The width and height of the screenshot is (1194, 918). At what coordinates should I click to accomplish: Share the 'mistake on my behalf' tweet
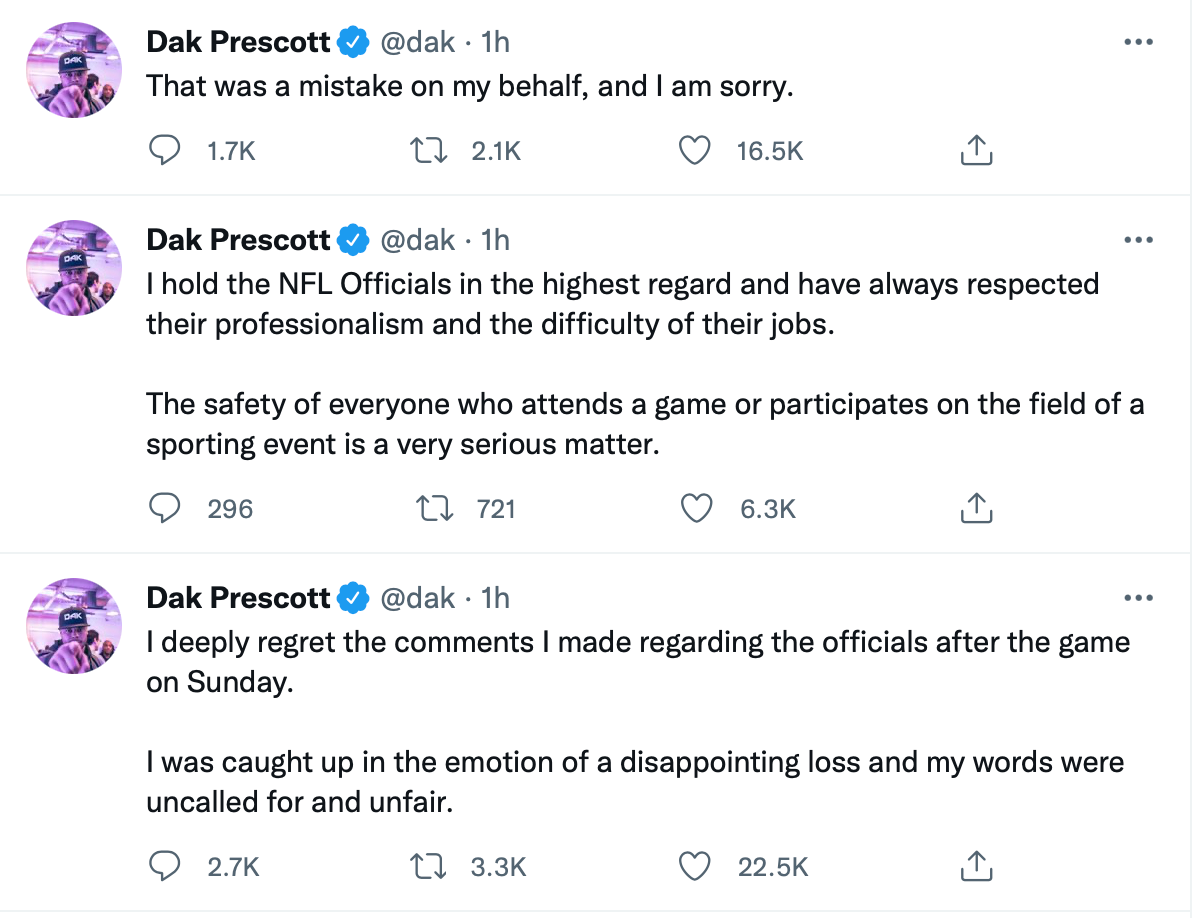pos(975,151)
